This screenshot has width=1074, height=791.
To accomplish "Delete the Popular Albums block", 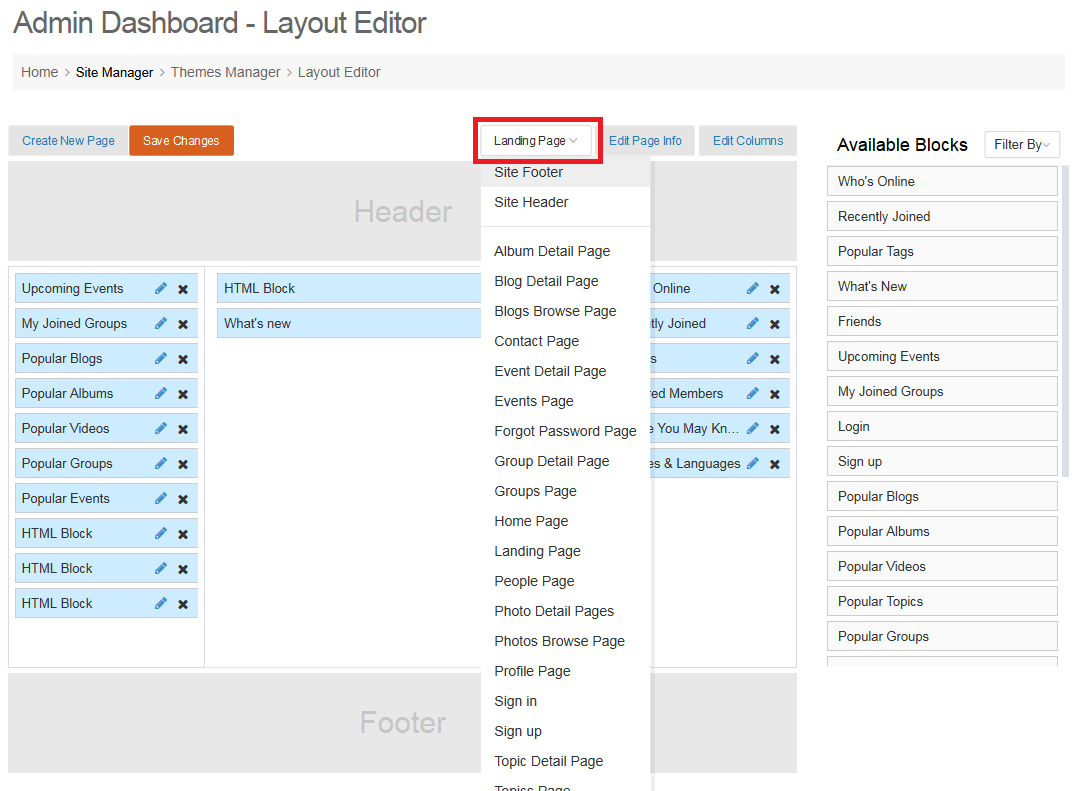I will pos(183,394).
